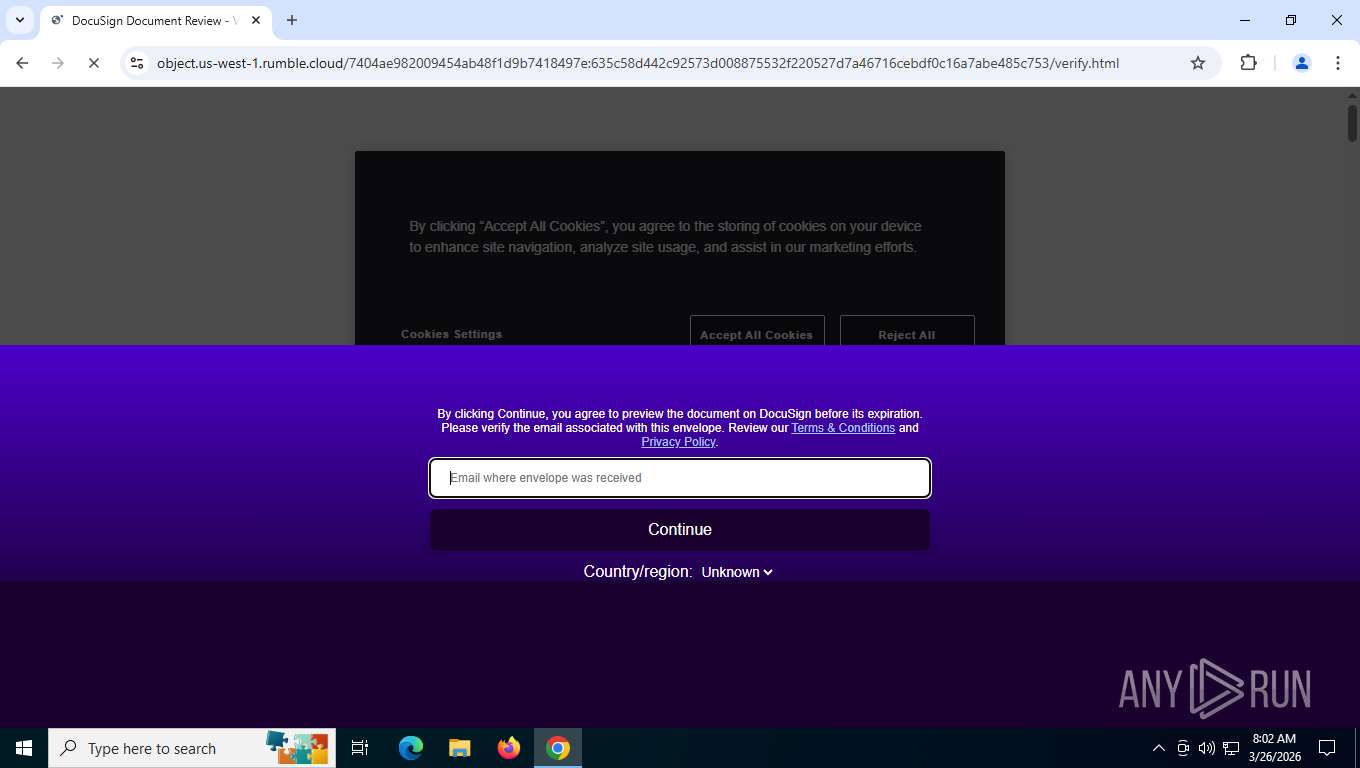Close the DocuSign Document Review tab

[x=256, y=20]
